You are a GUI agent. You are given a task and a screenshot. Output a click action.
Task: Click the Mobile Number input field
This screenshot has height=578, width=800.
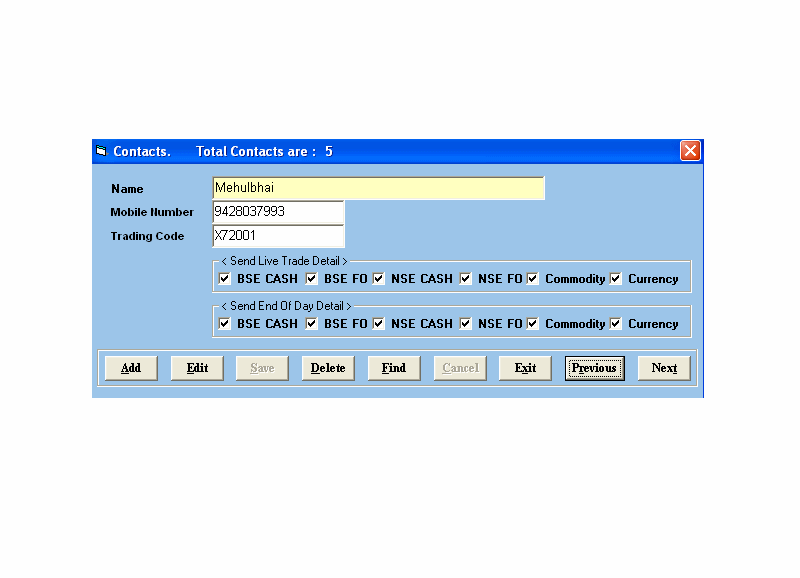278,212
